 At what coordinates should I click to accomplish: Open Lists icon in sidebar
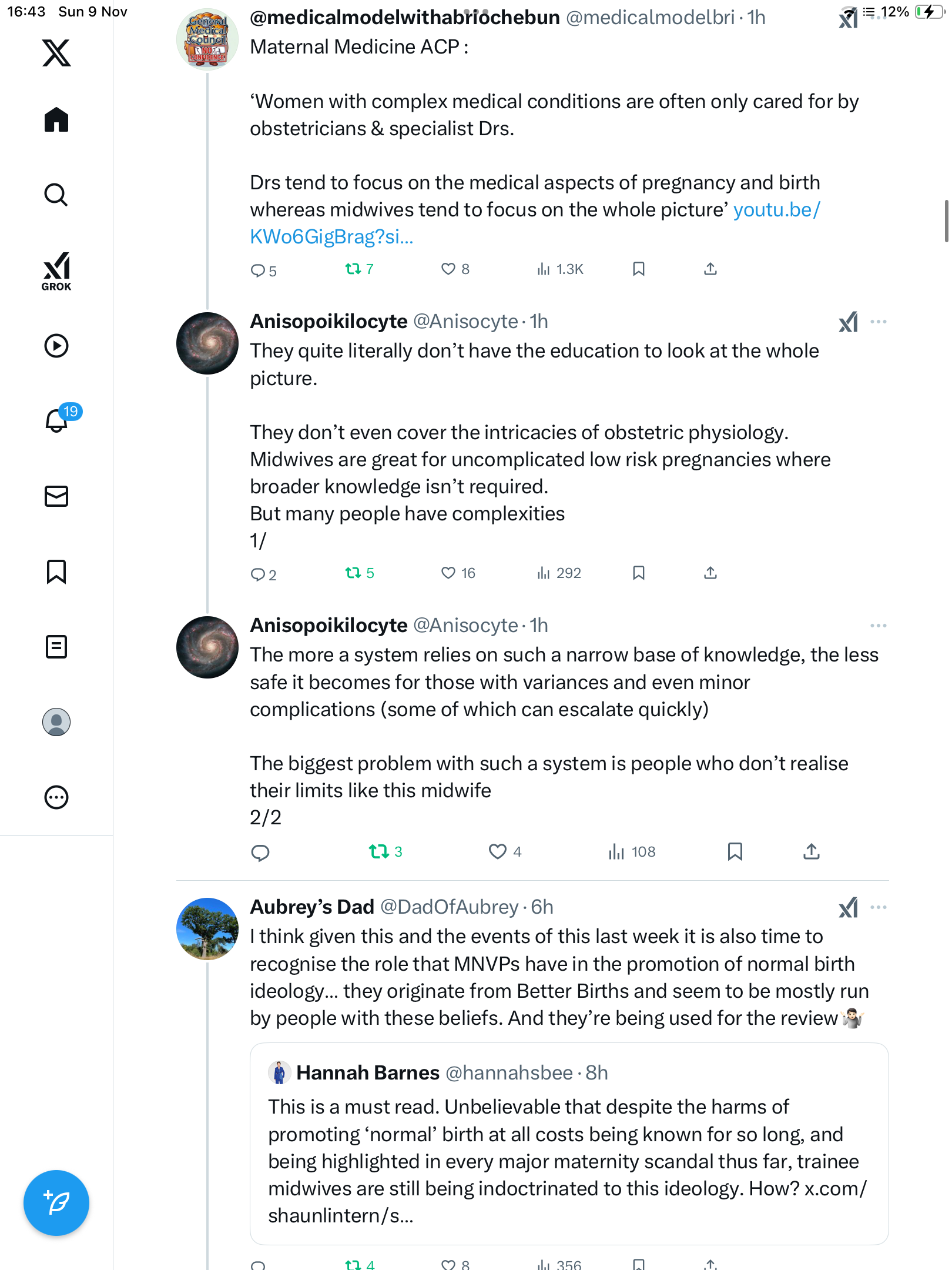(x=56, y=647)
